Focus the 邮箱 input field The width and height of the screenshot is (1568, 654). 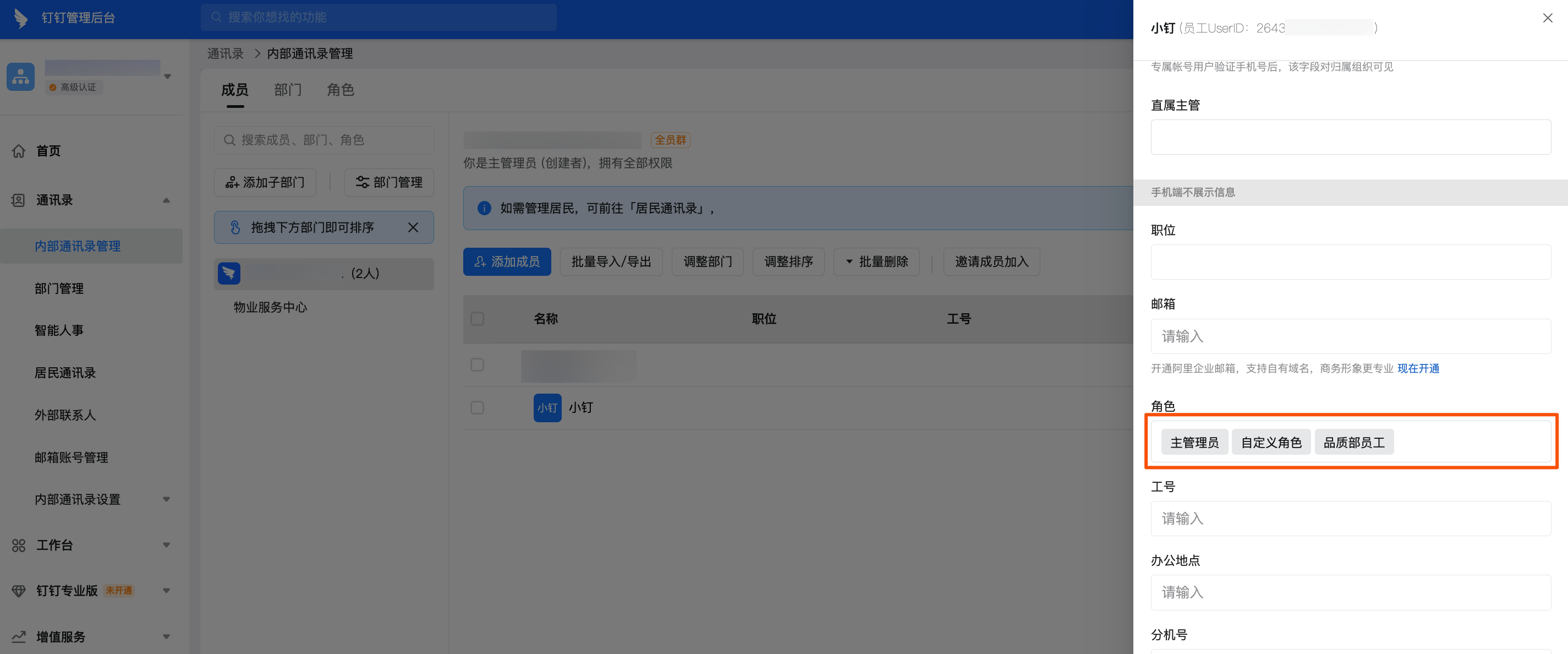pyautogui.click(x=1350, y=337)
